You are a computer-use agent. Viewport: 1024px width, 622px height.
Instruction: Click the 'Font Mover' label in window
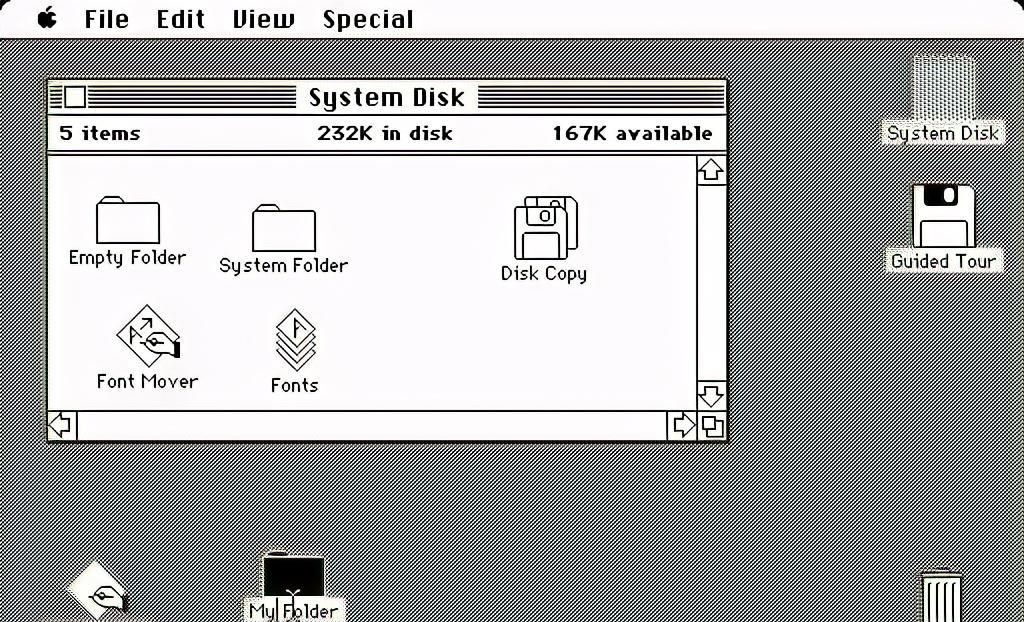coord(148,381)
